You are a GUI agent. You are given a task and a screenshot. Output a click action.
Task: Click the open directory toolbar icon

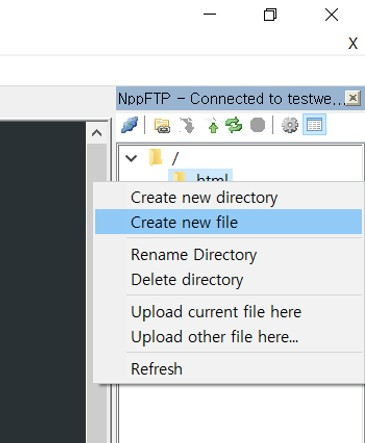pyautogui.click(x=162, y=126)
